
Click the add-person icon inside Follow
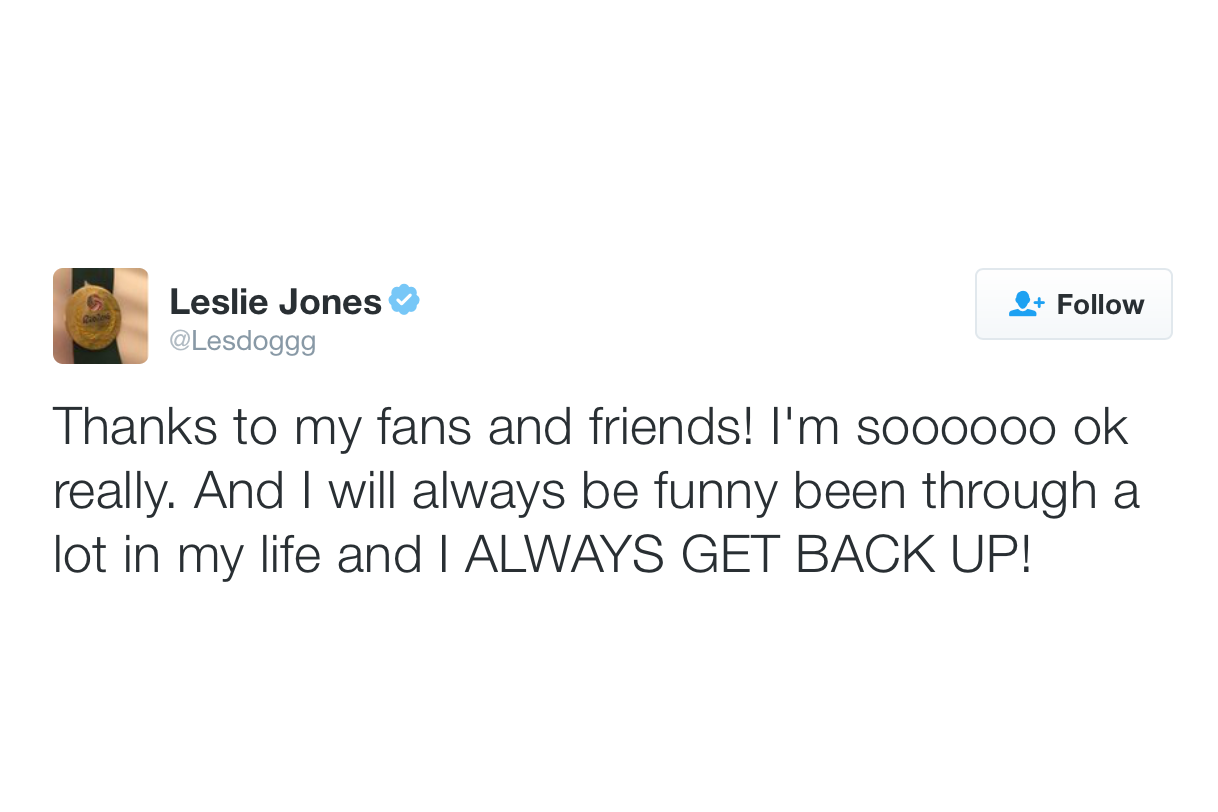tap(1026, 304)
